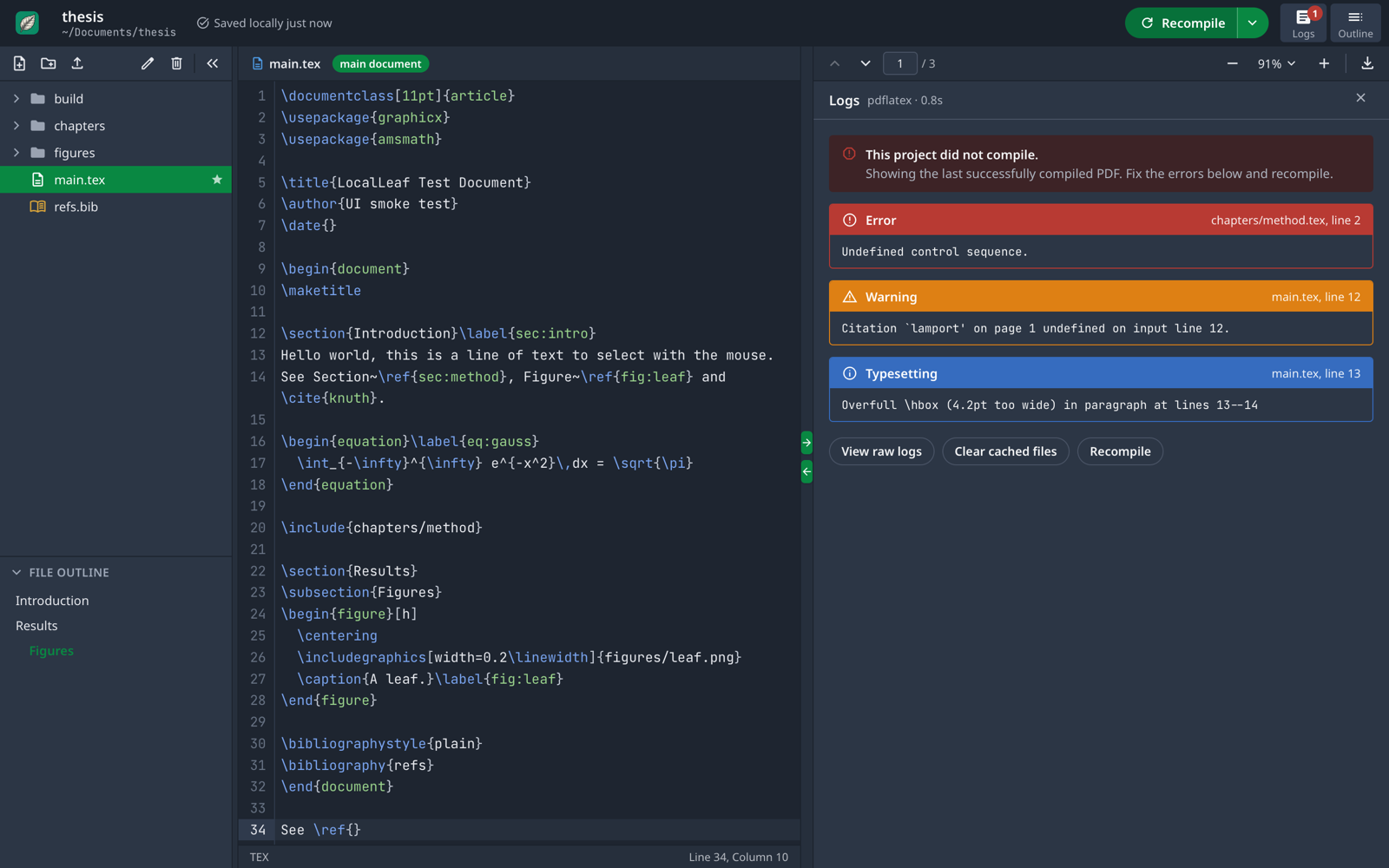
Task: Open the Logs panel button
Action: (1303, 23)
